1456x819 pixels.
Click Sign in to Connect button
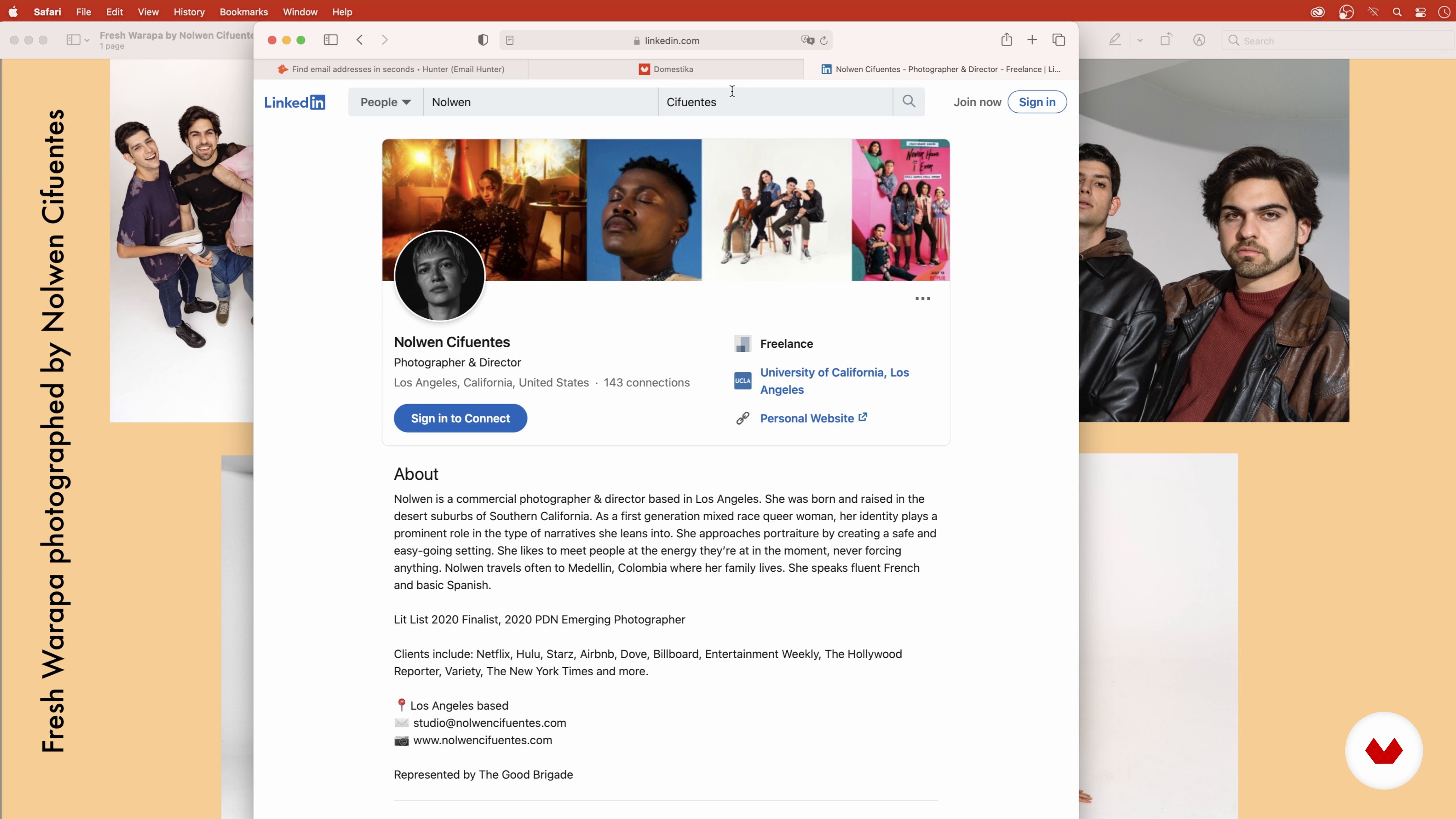tap(460, 418)
